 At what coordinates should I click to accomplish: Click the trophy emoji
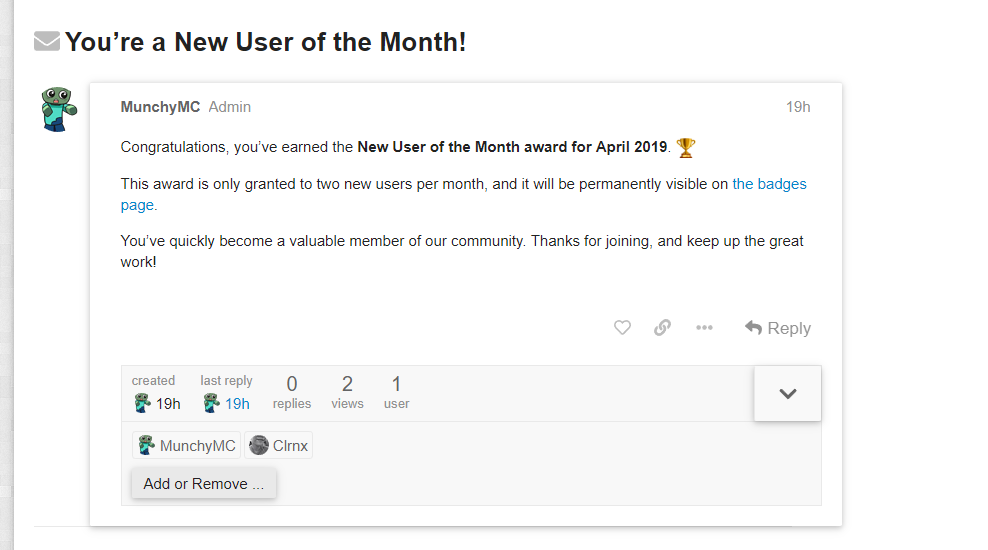point(685,148)
